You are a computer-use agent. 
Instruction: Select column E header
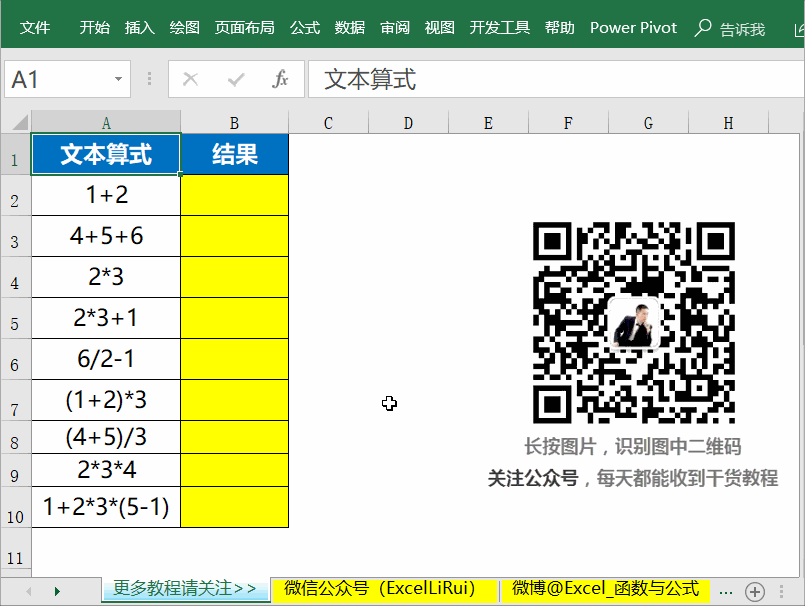488,123
